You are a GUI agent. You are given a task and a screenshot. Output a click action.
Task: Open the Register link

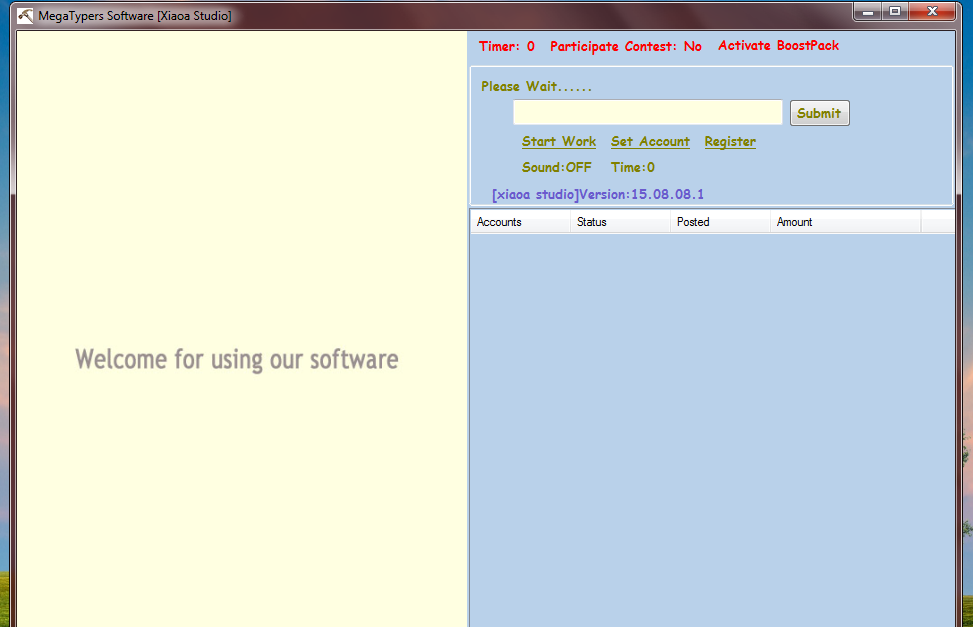coord(730,142)
